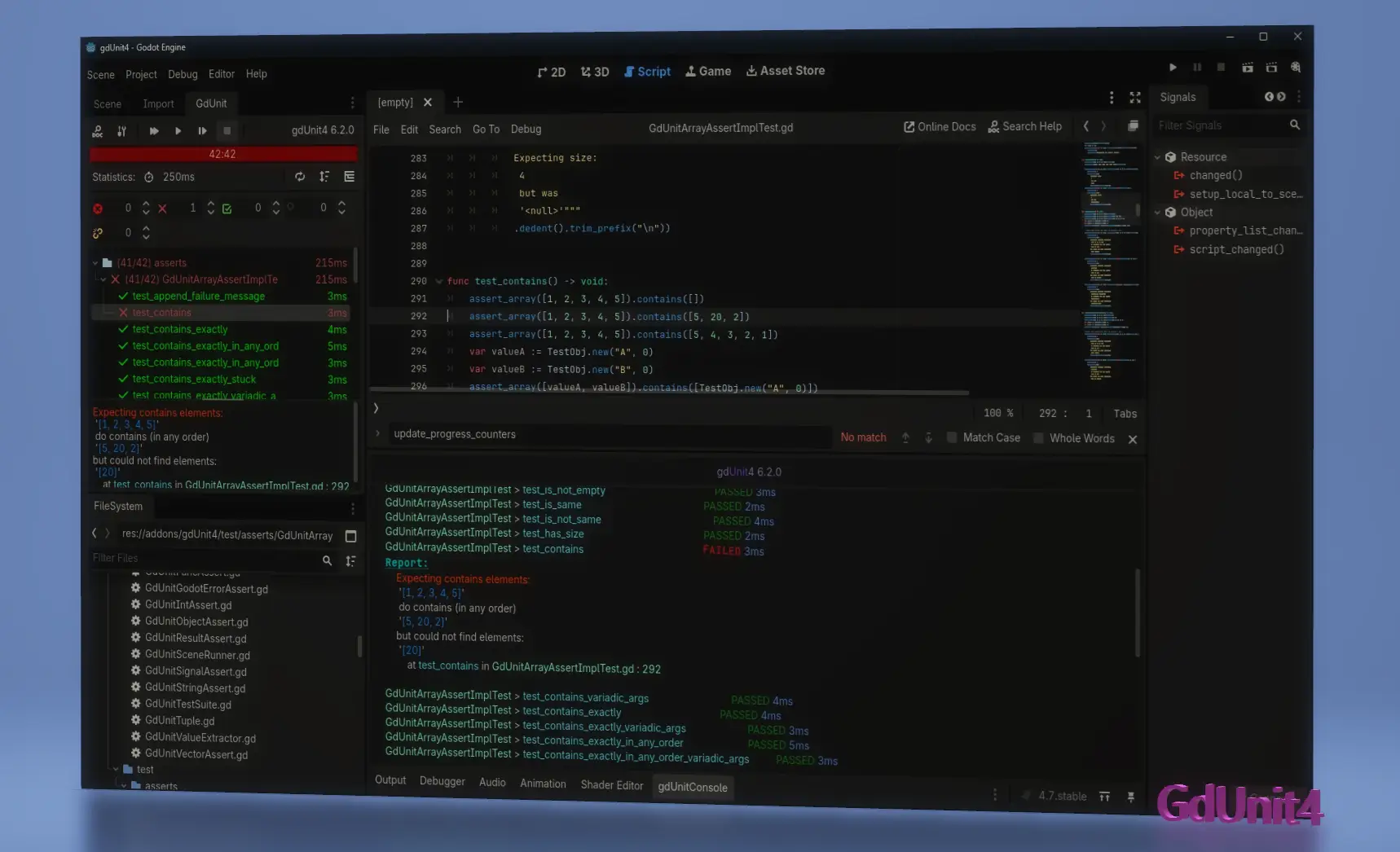
Task: Open GdUnit documentation search icon
Action: pyautogui.click(x=98, y=131)
